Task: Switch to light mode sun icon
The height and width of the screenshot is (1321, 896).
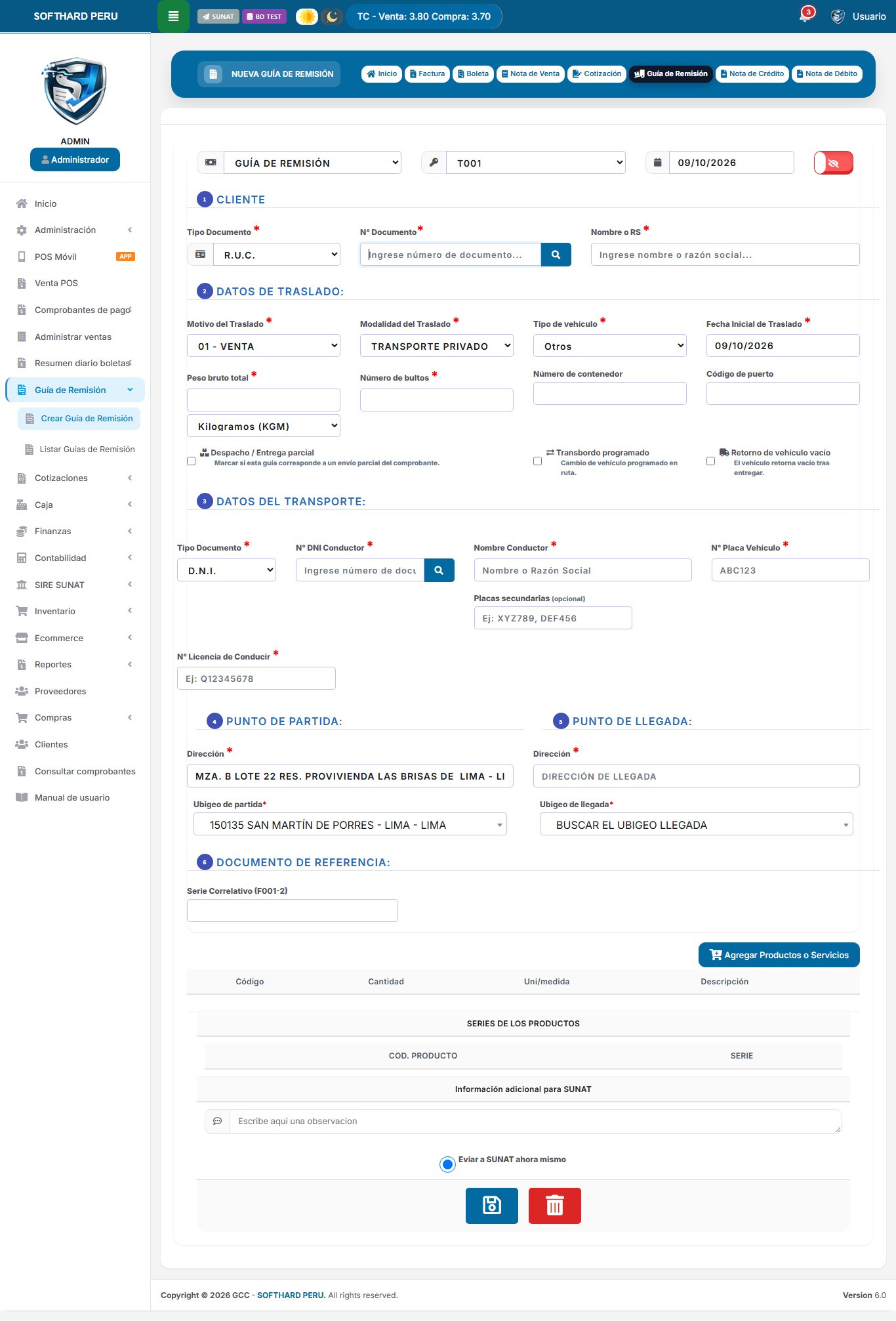Action: [307, 16]
